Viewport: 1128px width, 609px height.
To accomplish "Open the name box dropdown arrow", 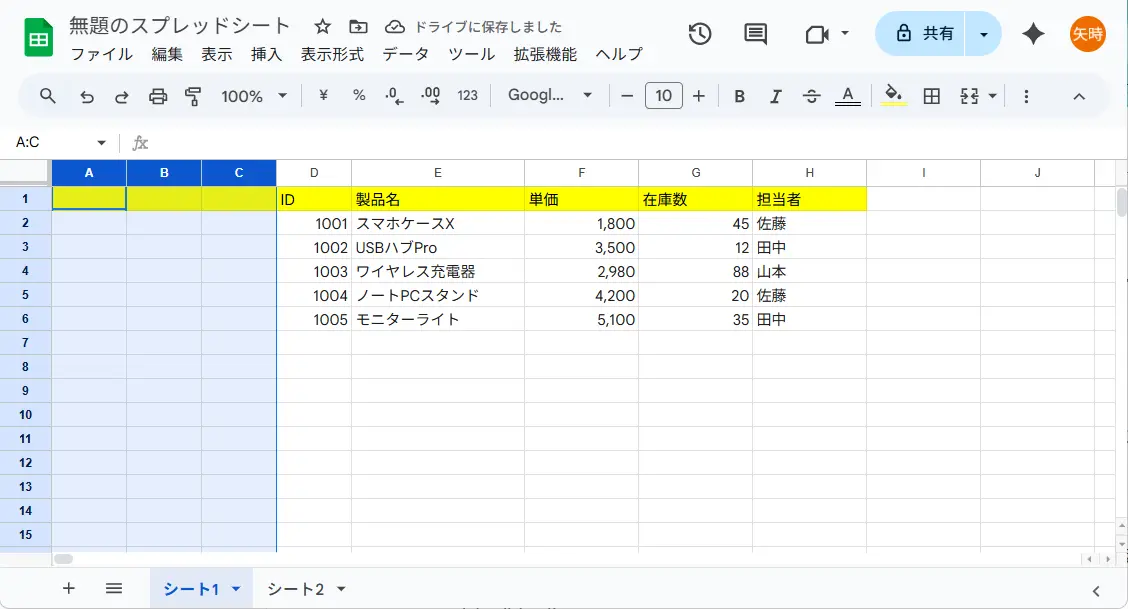I will [101, 143].
